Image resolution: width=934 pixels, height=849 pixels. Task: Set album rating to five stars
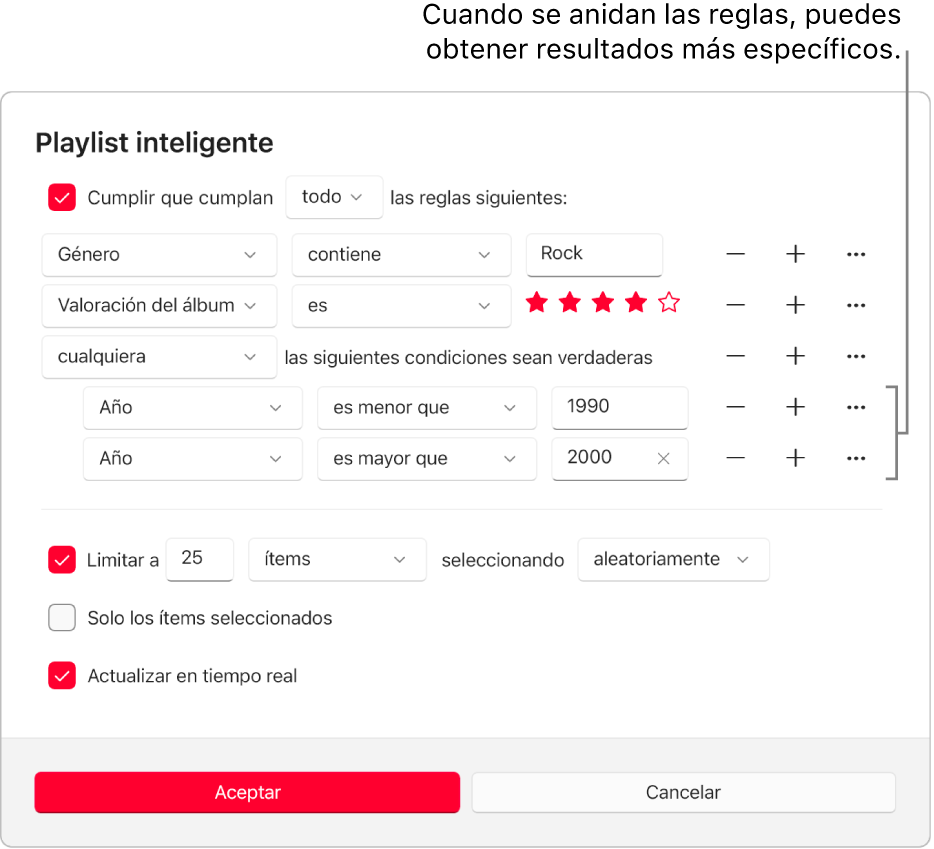[x=668, y=301]
